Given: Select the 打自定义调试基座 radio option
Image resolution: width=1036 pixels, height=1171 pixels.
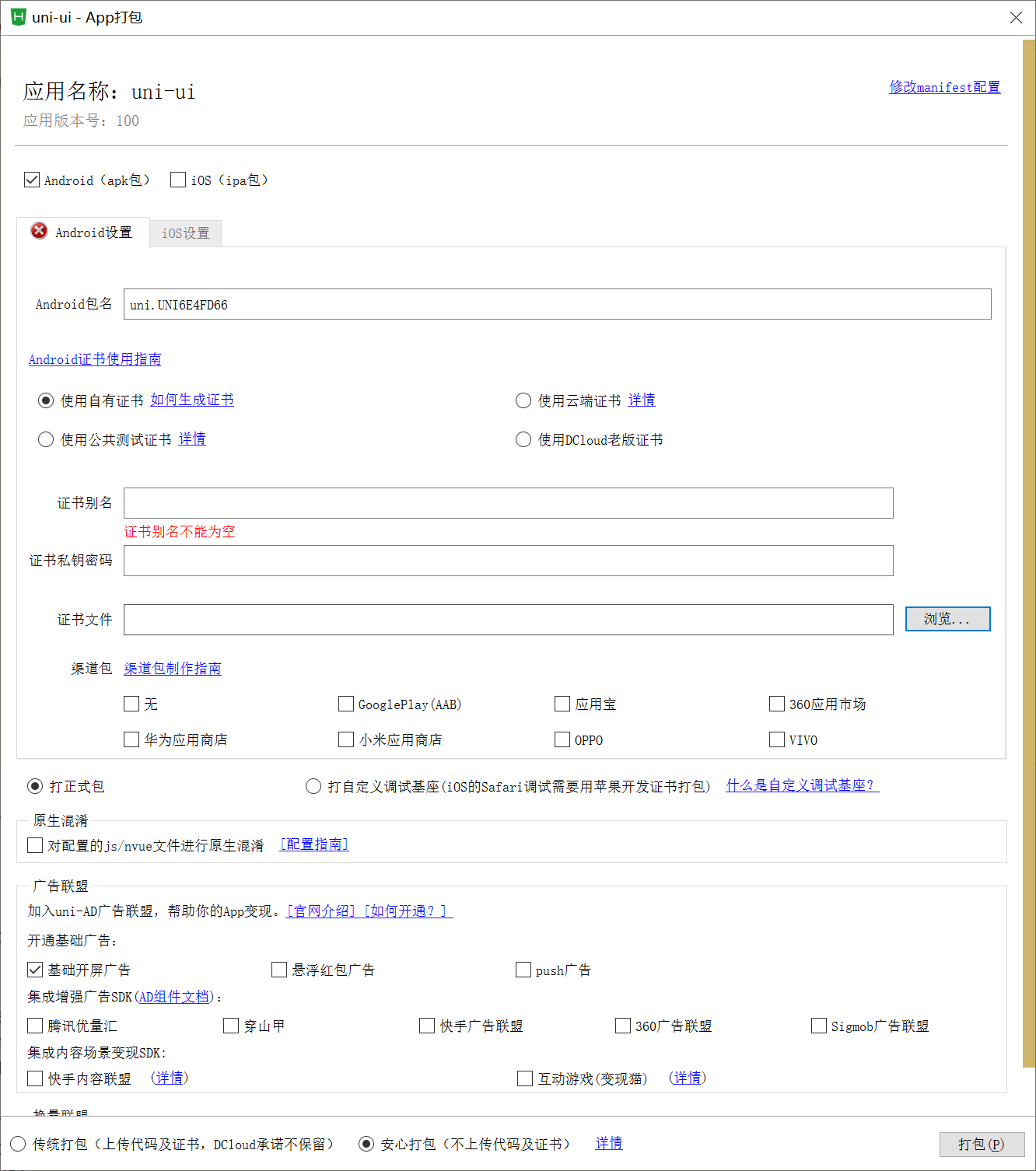Looking at the screenshot, I should pos(313,787).
